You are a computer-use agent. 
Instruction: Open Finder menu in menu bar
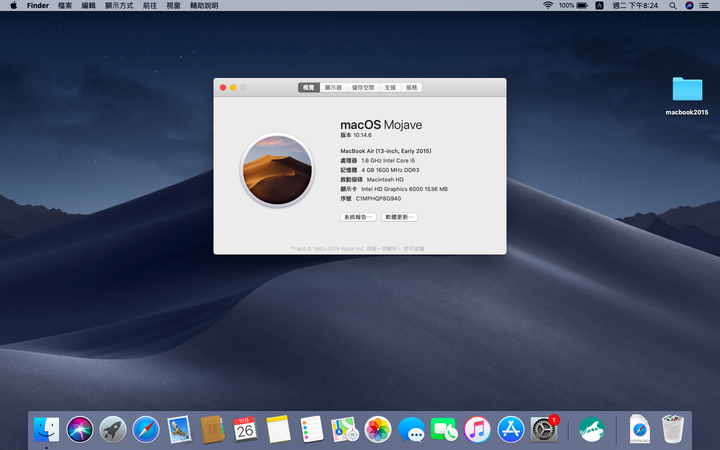tap(38, 6)
